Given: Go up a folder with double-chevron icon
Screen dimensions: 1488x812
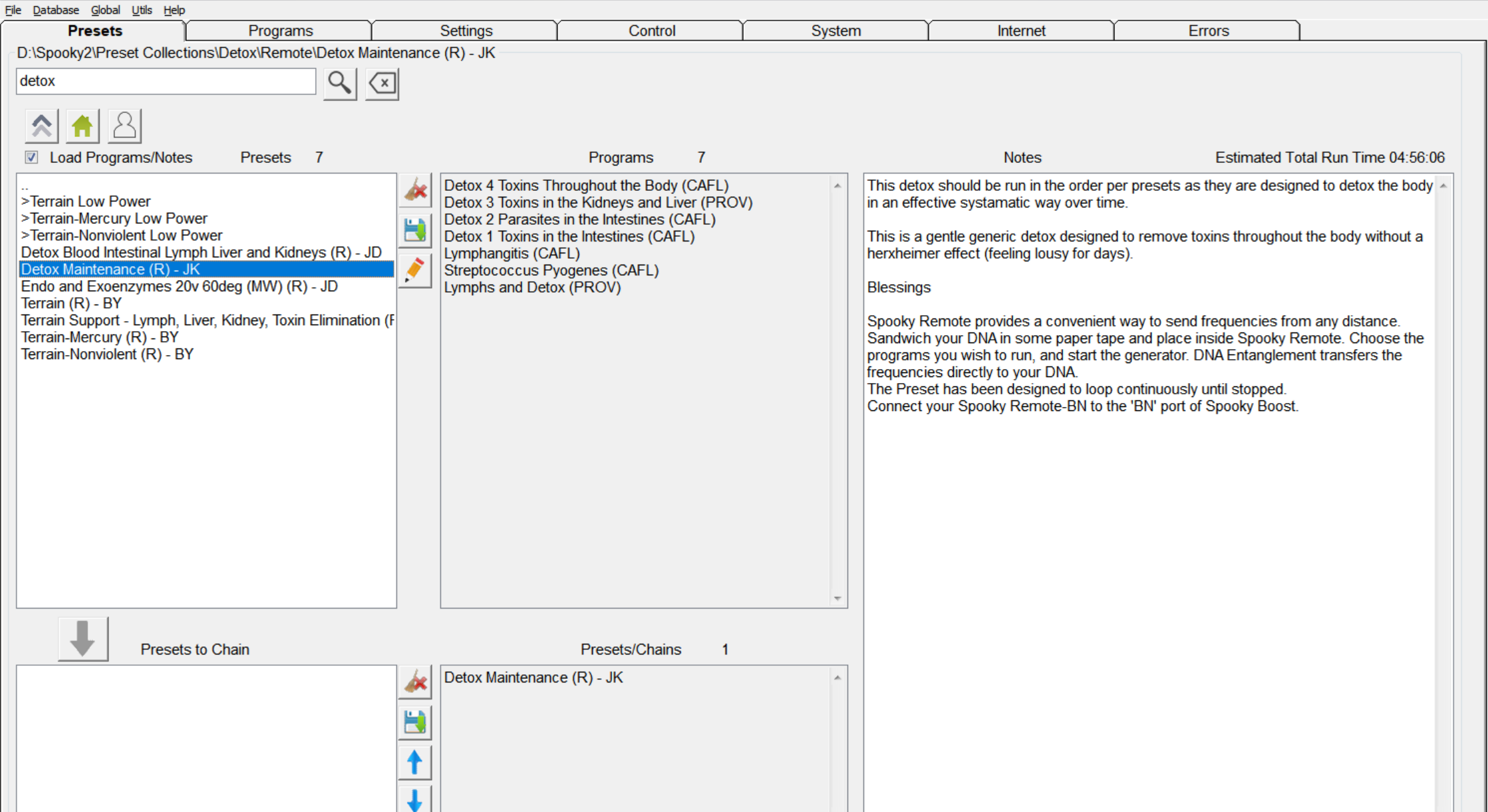Looking at the screenshot, I should pyautogui.click(x=42, y=126).
